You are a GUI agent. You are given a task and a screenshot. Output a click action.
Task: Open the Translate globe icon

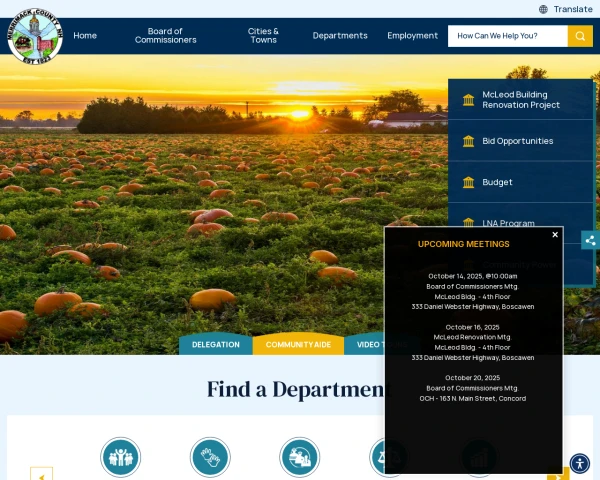(x=543, y=9)
